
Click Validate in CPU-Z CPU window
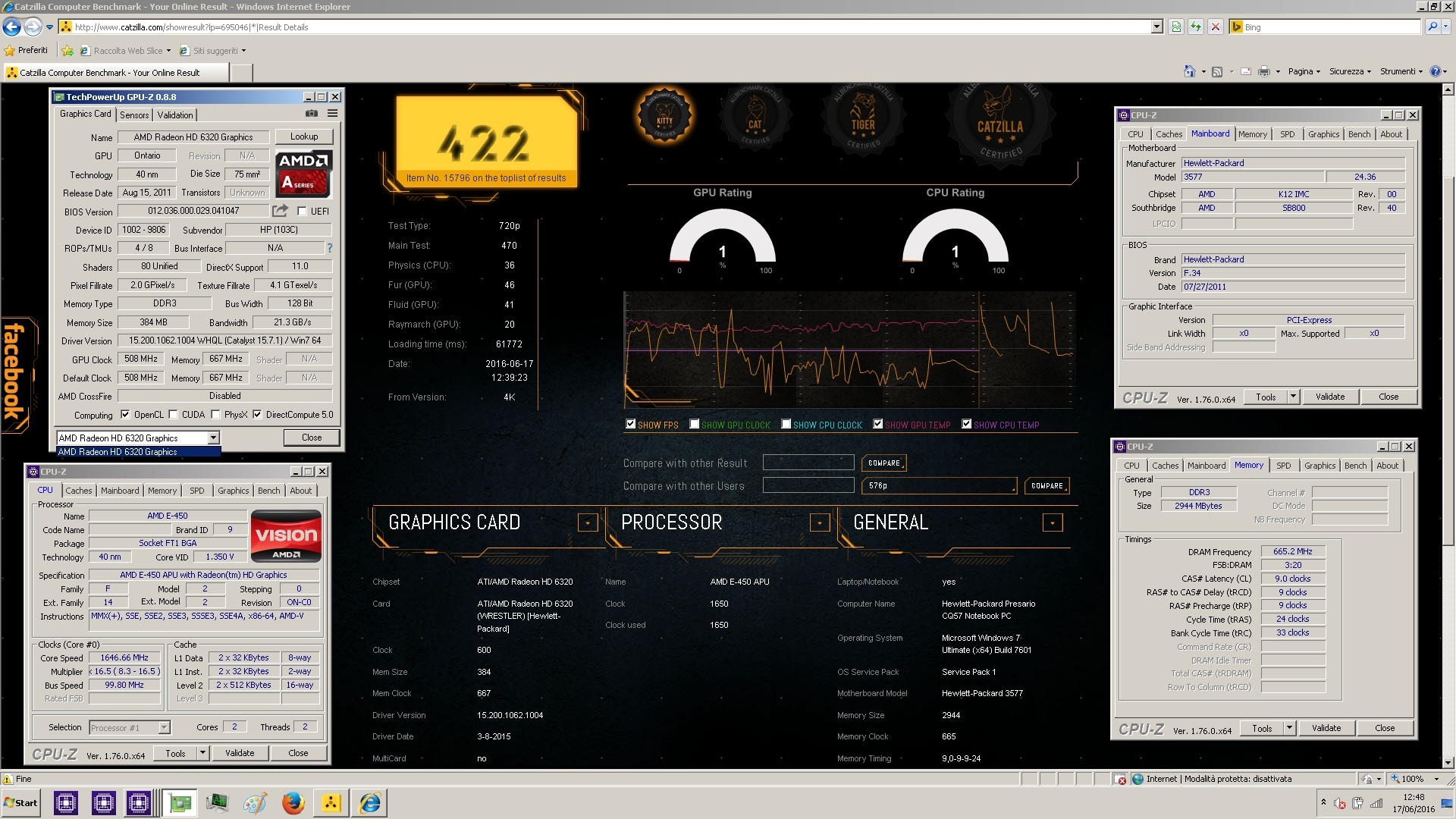coord(240,753)
